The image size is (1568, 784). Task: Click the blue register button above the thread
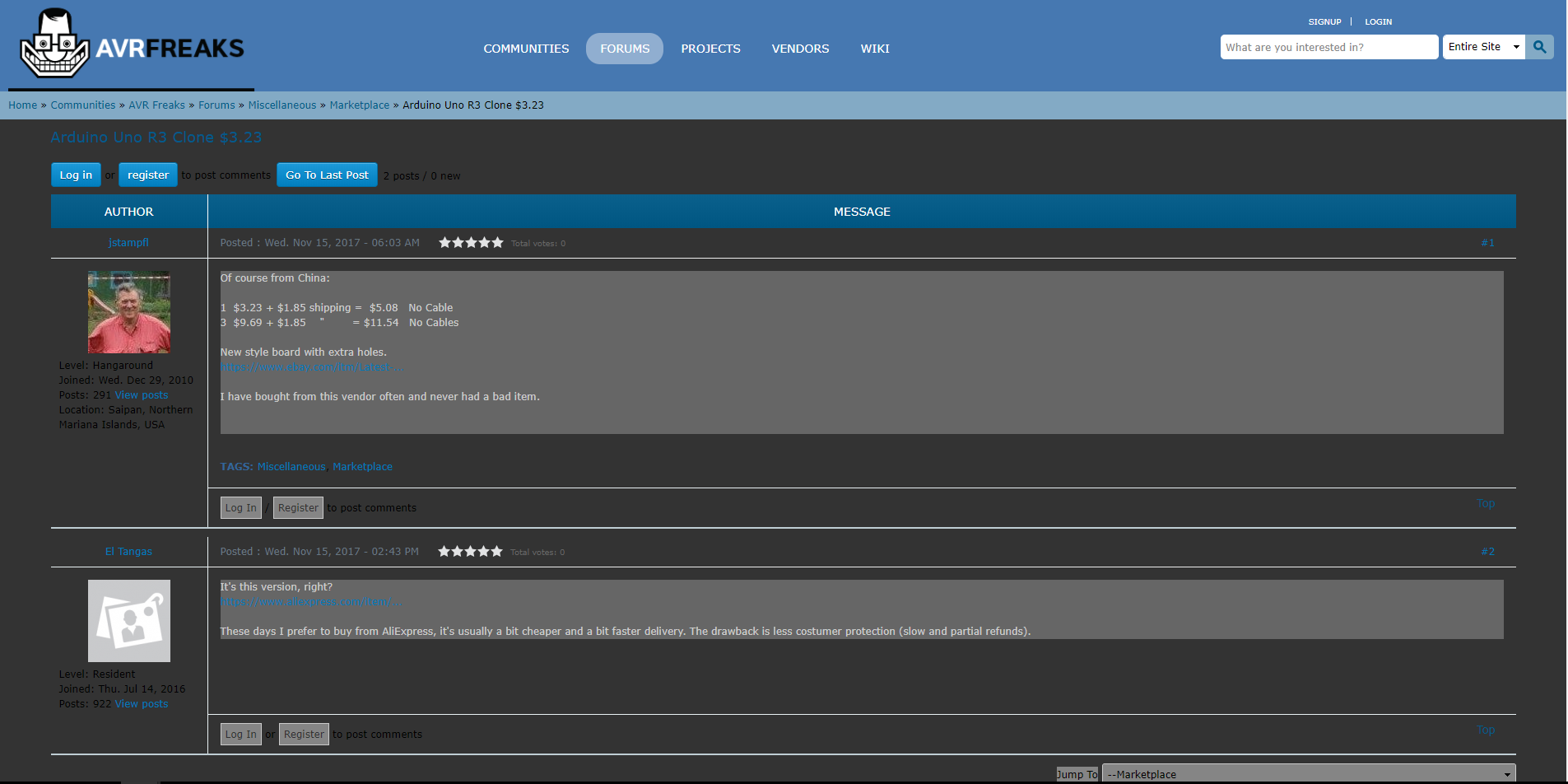148,175
